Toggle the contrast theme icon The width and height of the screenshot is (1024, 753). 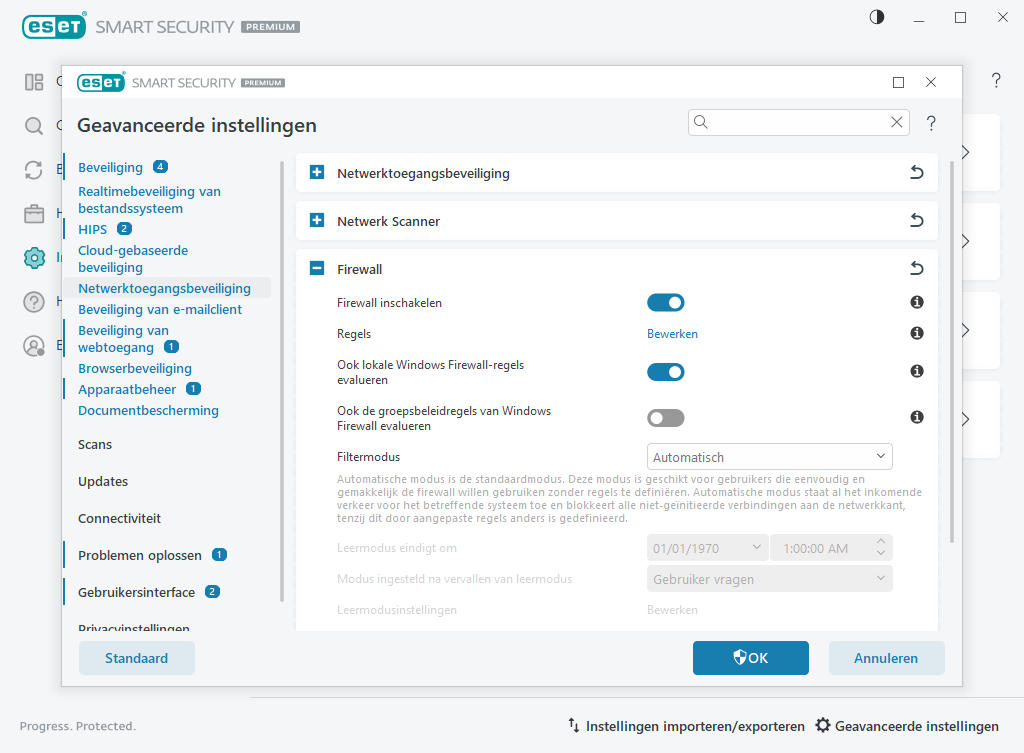click(877, 18)
